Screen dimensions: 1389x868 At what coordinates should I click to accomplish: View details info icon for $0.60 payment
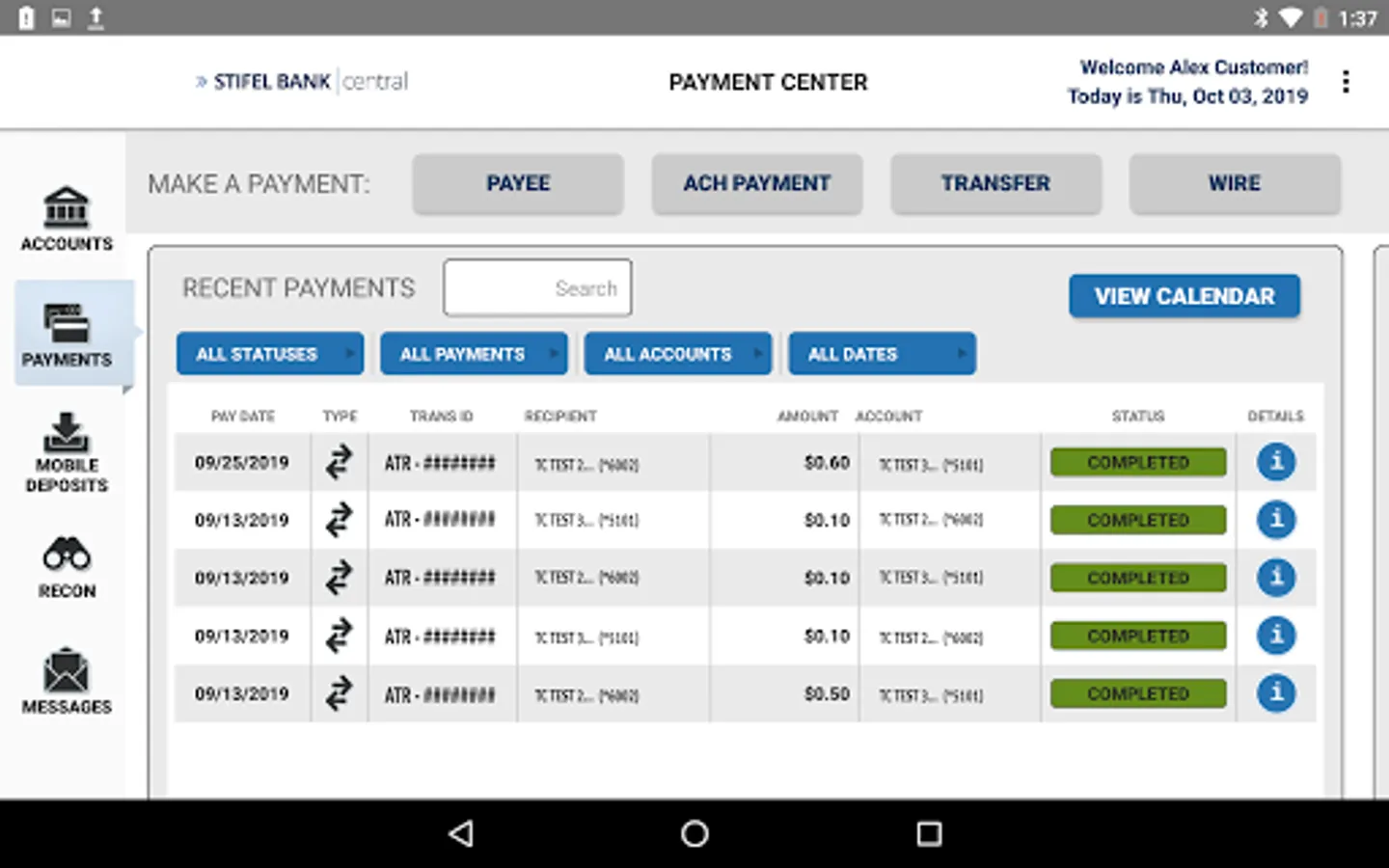(1276, 462)
